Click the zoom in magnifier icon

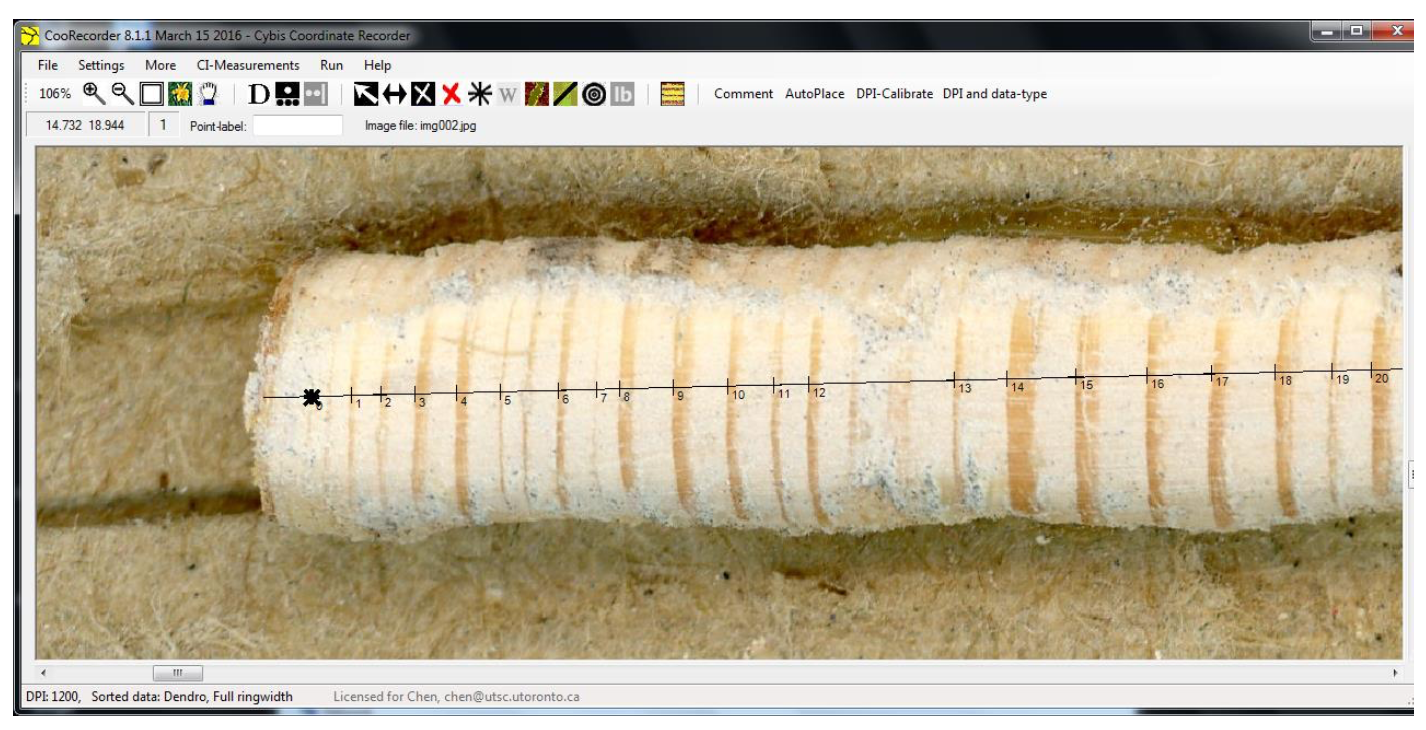pyautogui.click(x=93, y=94)
